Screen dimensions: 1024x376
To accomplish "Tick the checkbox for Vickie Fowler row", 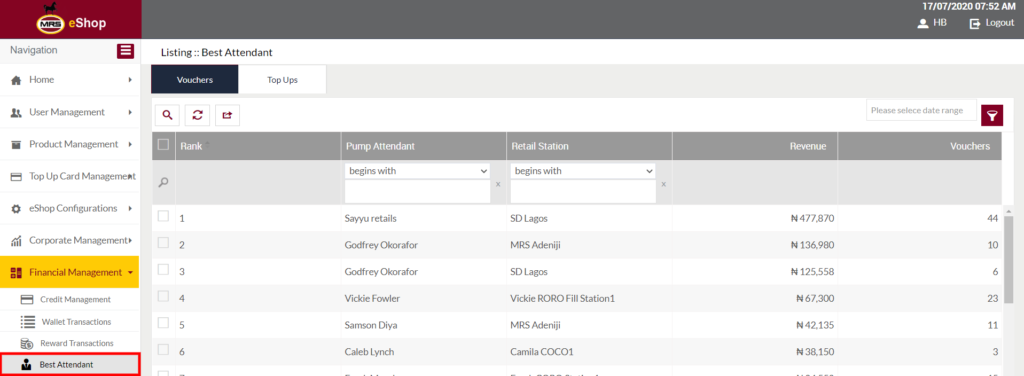I will click(x=163, y=296).
